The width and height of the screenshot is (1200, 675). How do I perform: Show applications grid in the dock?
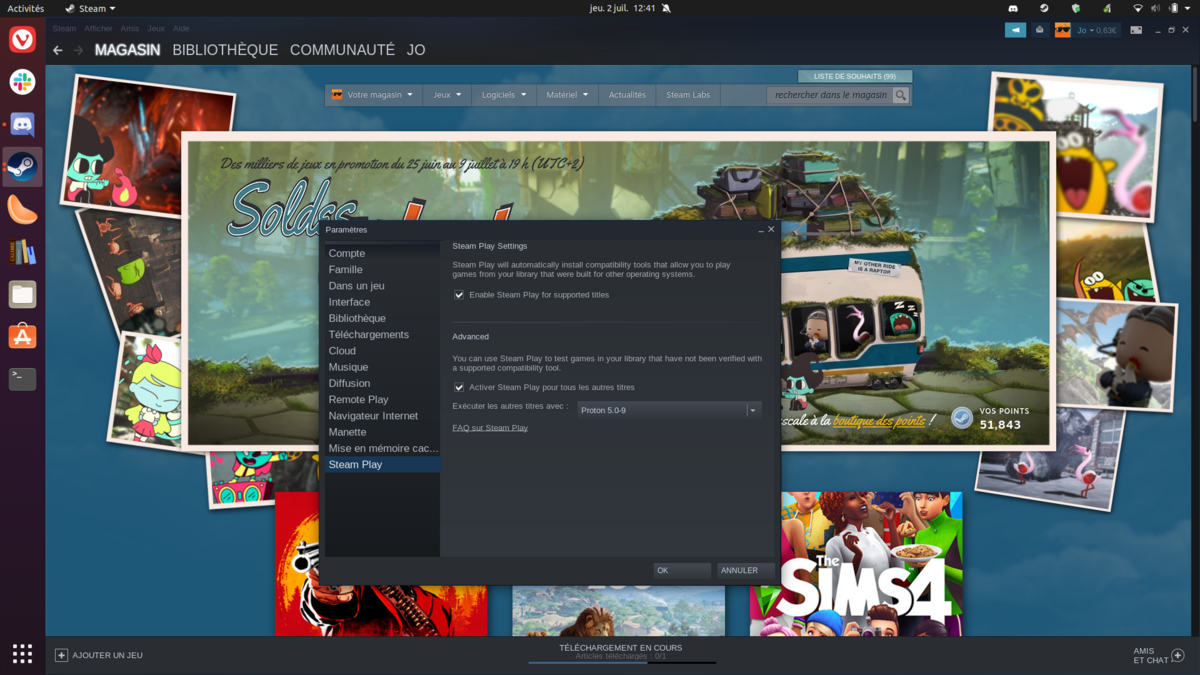pyautogui.click(x=22, y=653)
